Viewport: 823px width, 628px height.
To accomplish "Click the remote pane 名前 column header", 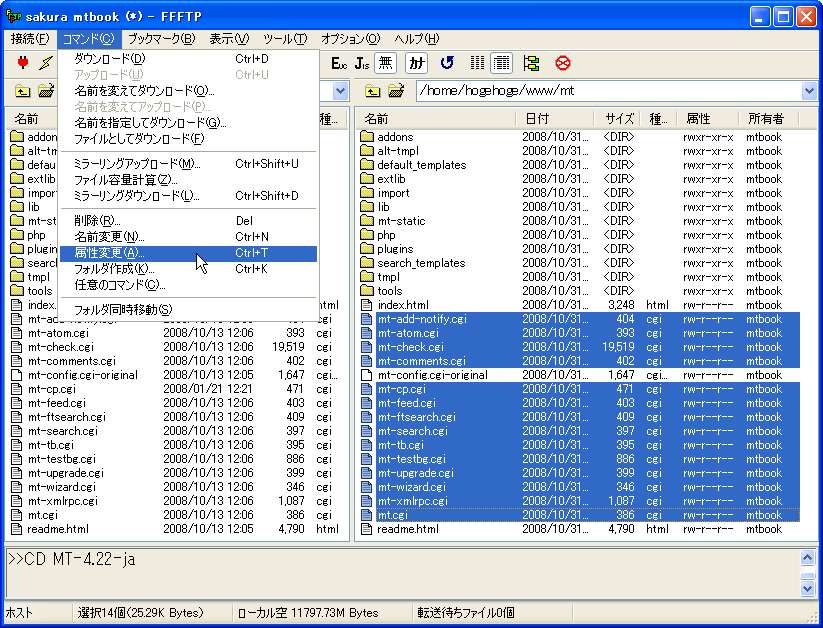I will (x=436, y=119).
